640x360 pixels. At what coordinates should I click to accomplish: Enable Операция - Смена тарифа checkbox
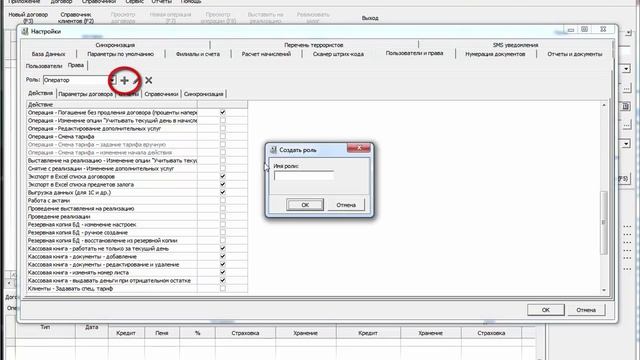pyautogui.click(x=222, y=136)
